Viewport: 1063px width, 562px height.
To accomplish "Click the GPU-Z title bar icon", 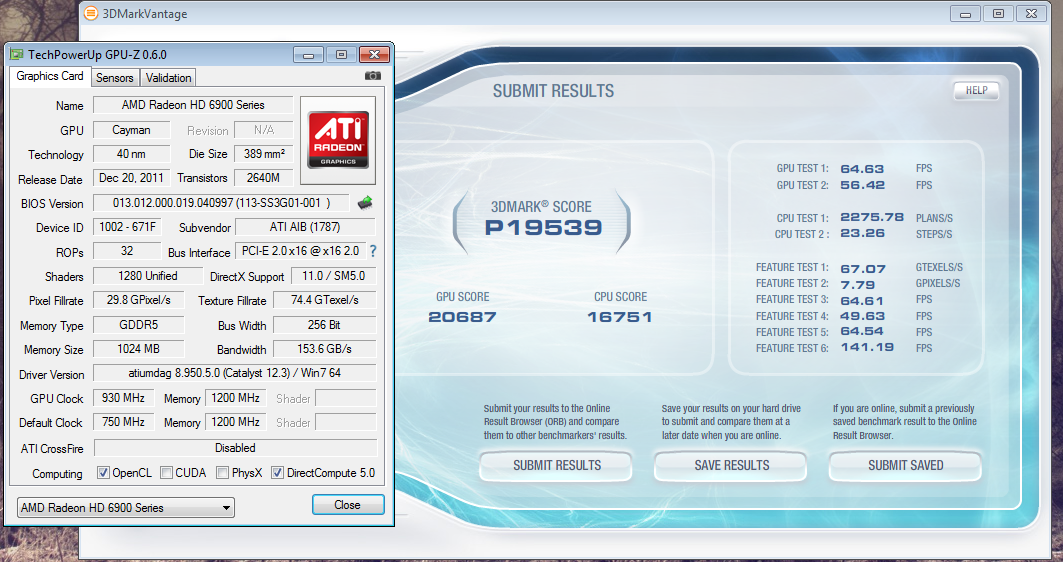I will point(17,54).
